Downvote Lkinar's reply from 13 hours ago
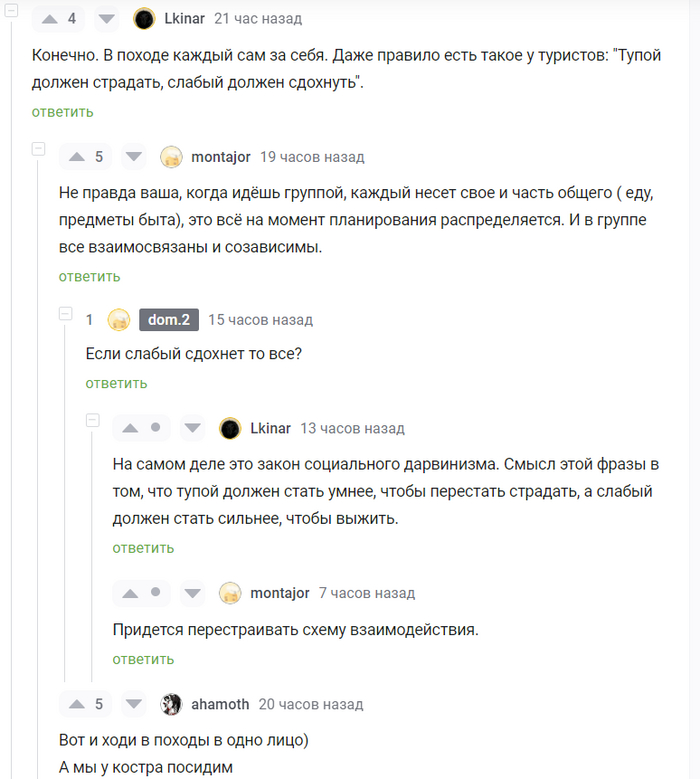Screen dimensions: 700x779 tap(193, 428)
